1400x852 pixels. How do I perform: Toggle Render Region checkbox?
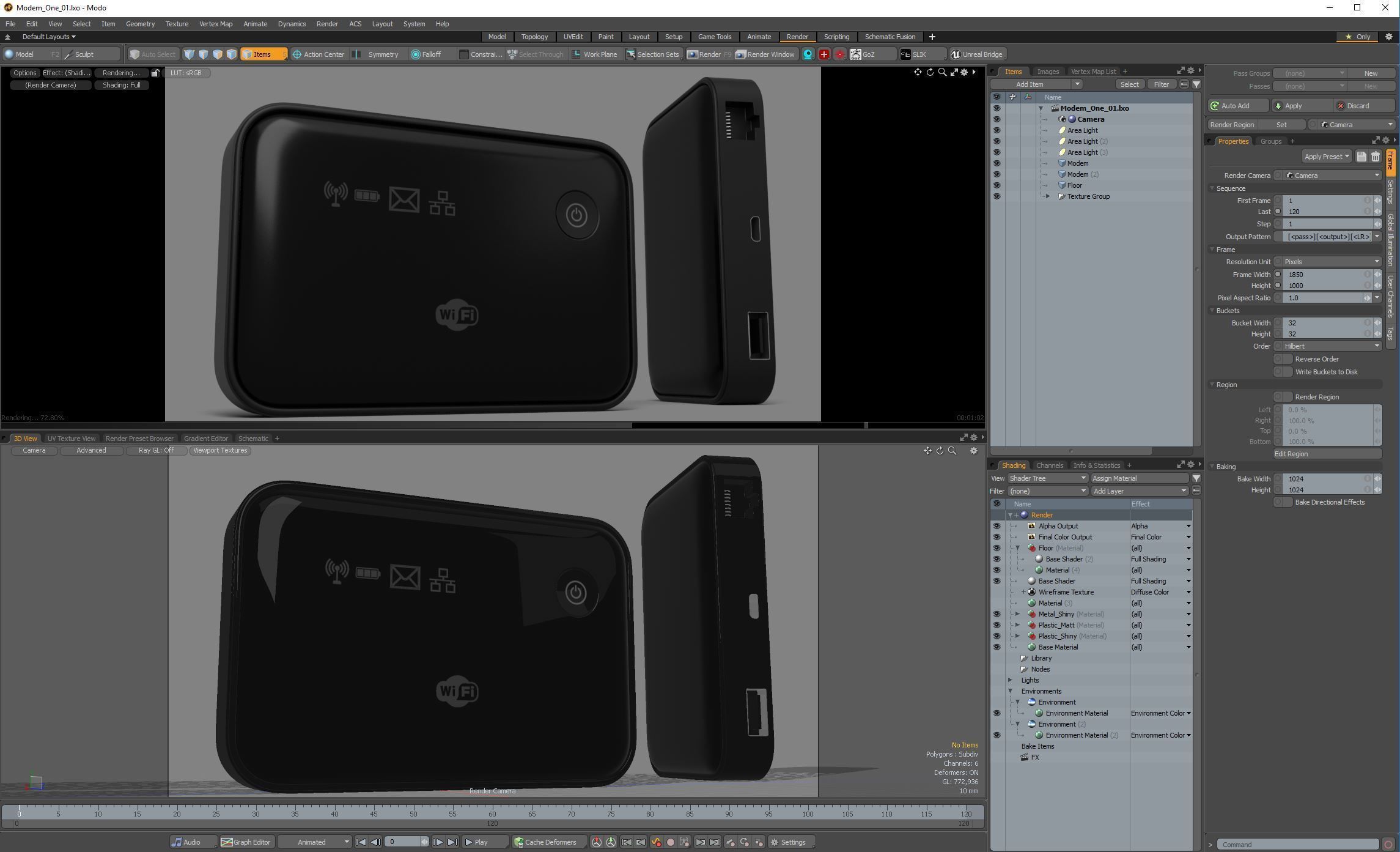(1283, 397)
